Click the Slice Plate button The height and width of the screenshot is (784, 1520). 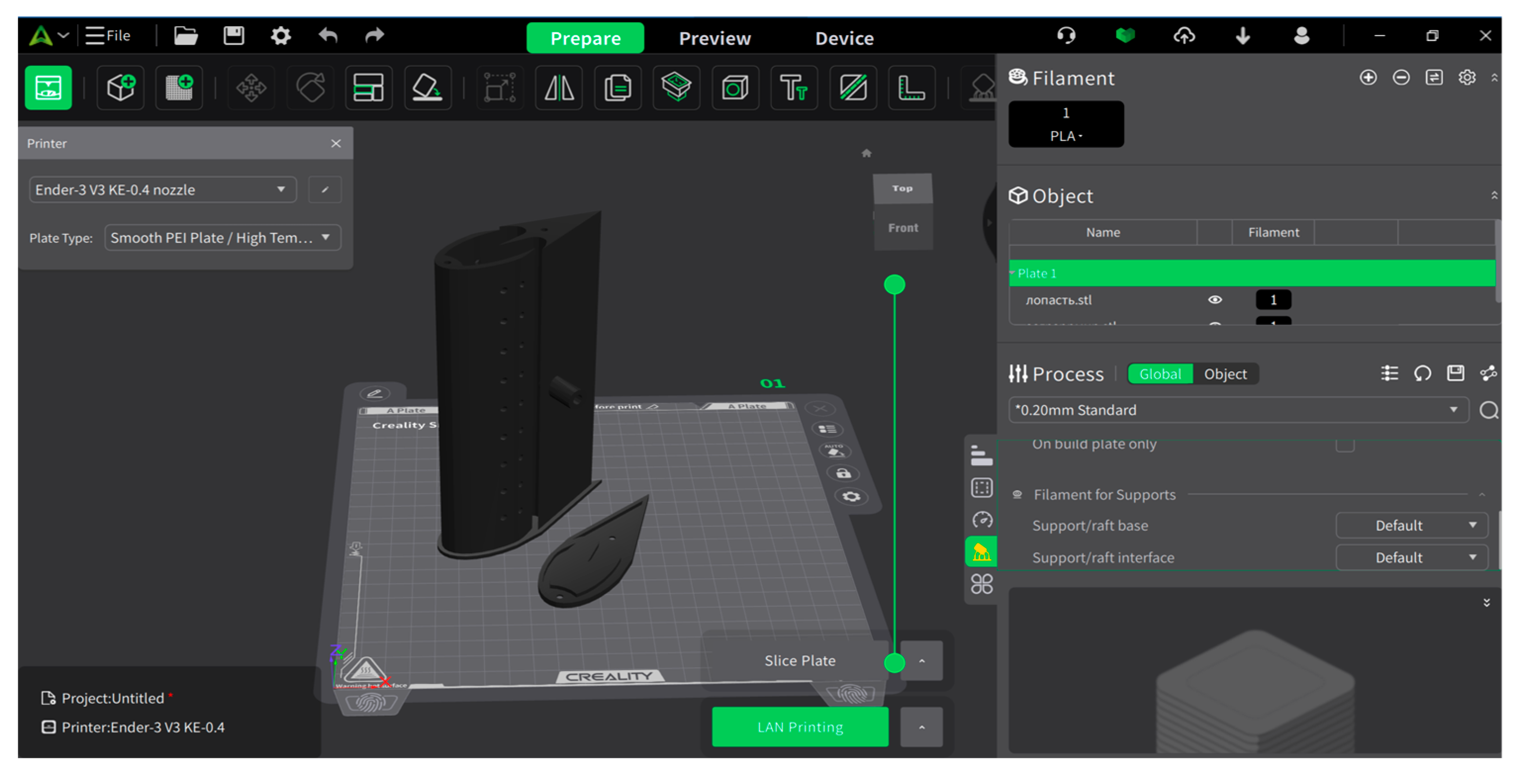point(799,661)
